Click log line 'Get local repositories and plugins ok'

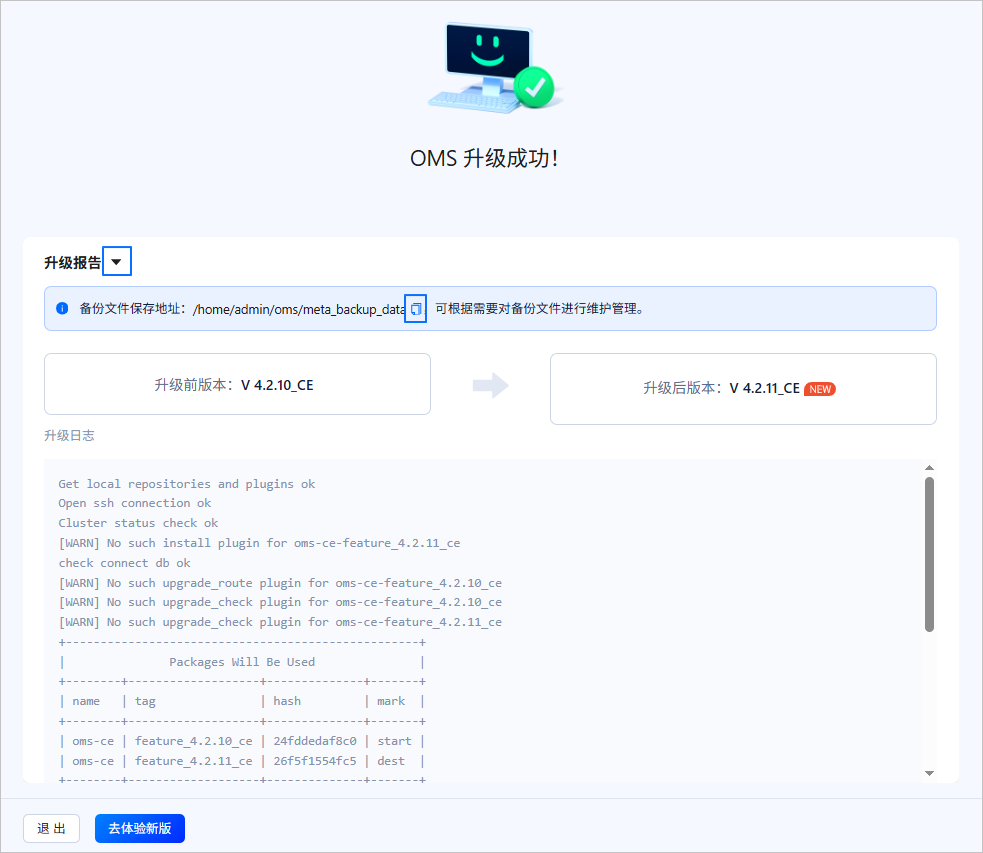187,484
